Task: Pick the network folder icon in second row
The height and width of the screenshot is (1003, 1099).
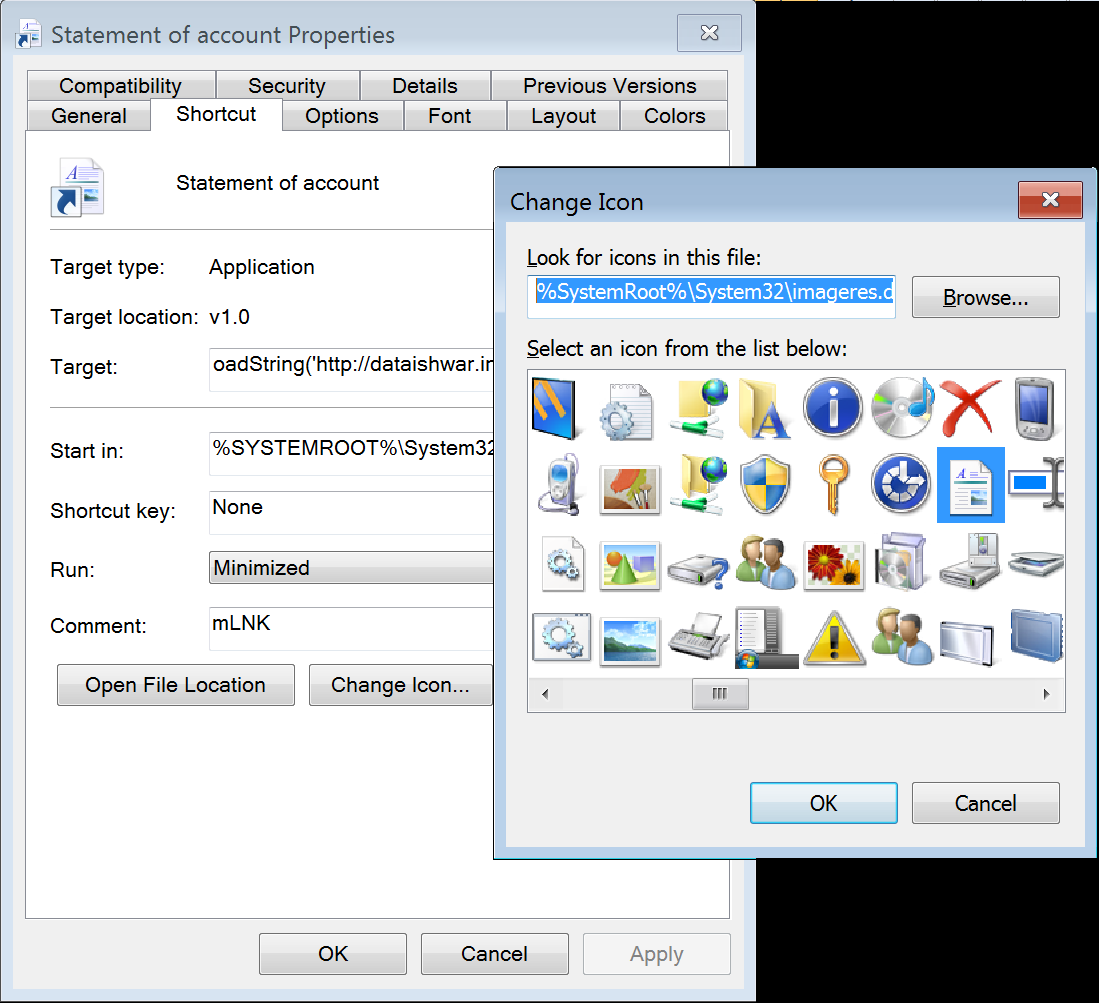Action: pos(698,484)
